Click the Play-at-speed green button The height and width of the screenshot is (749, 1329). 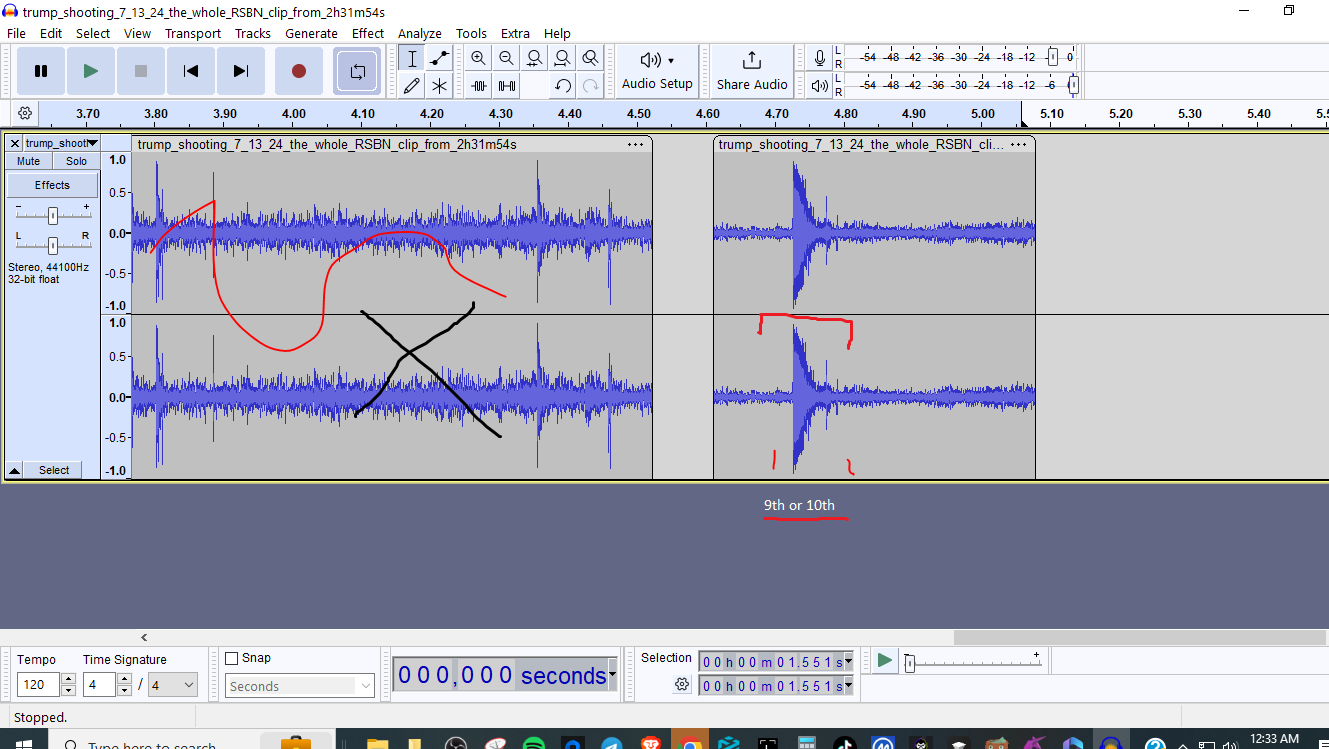[884, 660]
